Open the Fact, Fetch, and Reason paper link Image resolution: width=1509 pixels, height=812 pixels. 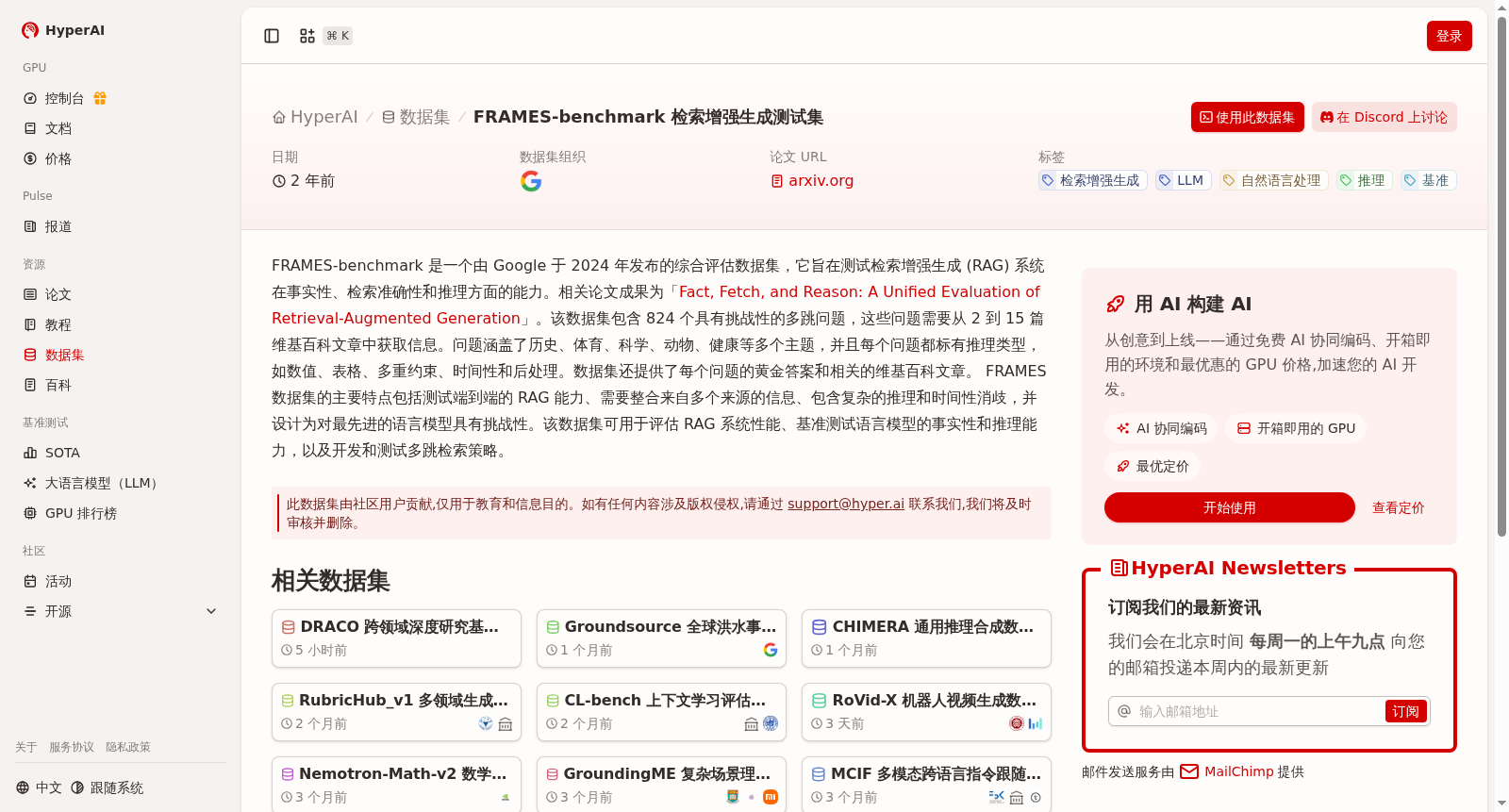point(859,291)
